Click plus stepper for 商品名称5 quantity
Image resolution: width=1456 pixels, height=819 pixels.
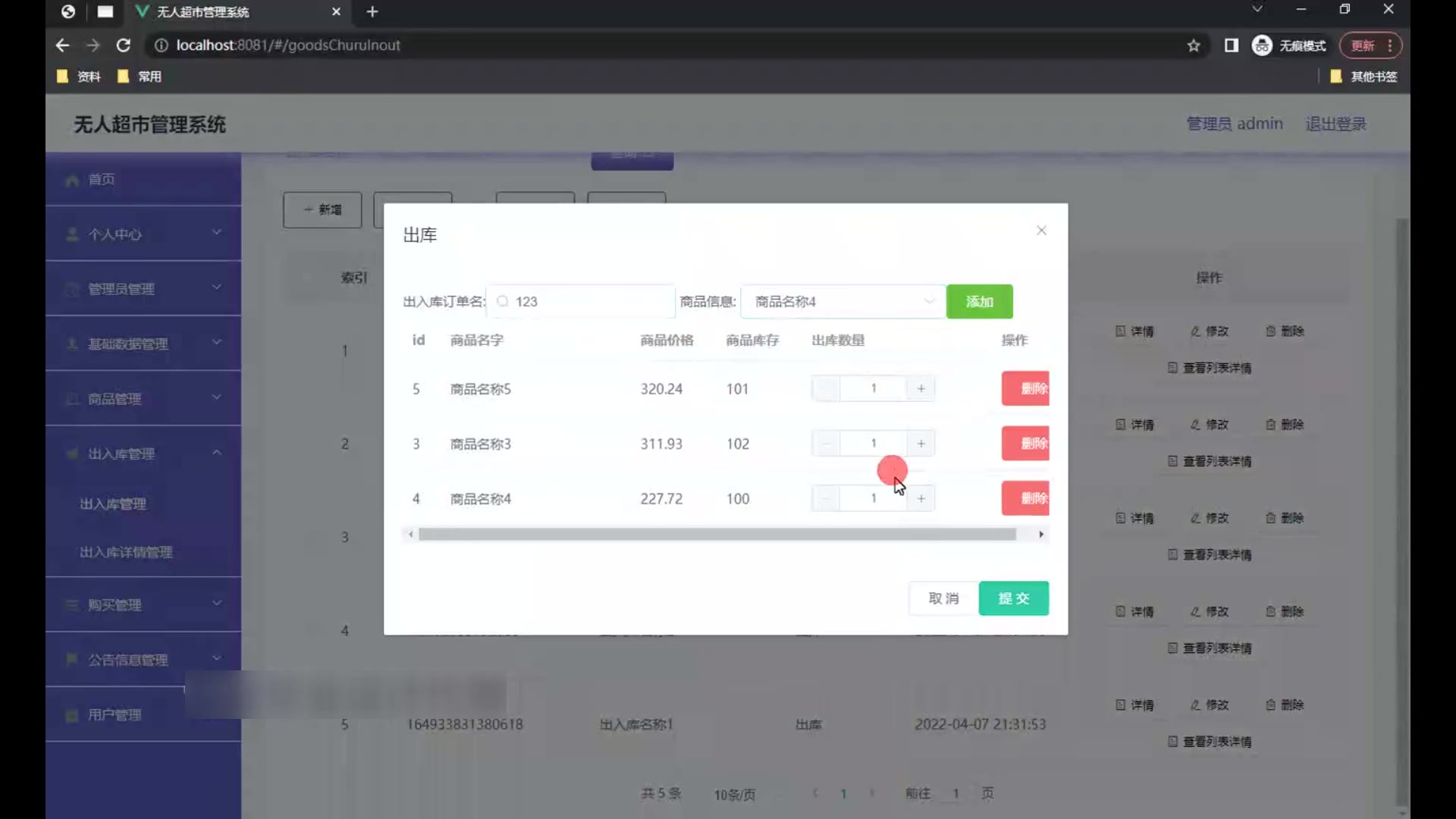point(921,388)
